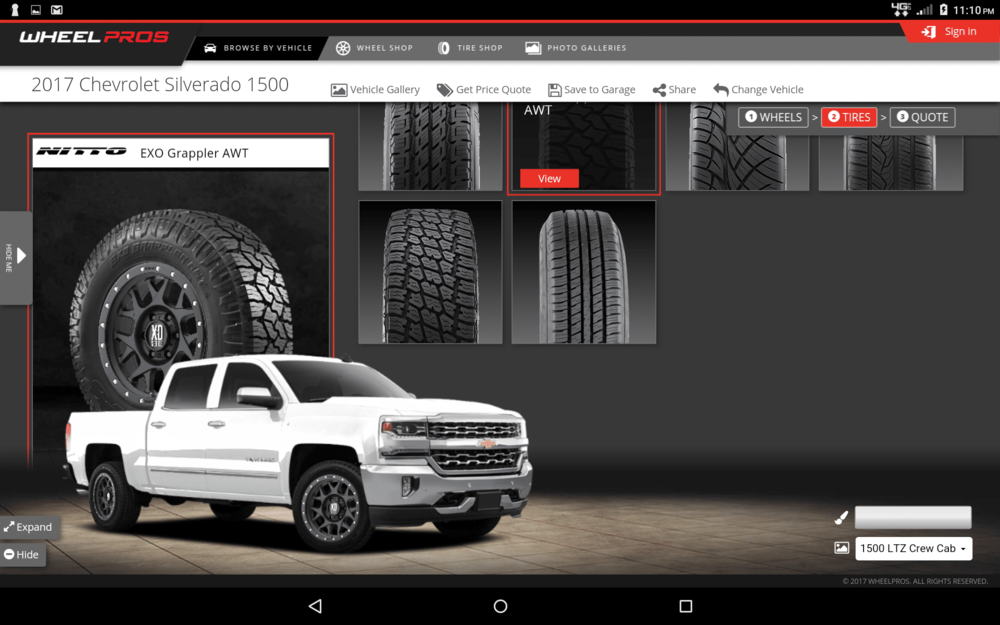
Task: Click the Hide button
Action: click(x=23, y=555)
